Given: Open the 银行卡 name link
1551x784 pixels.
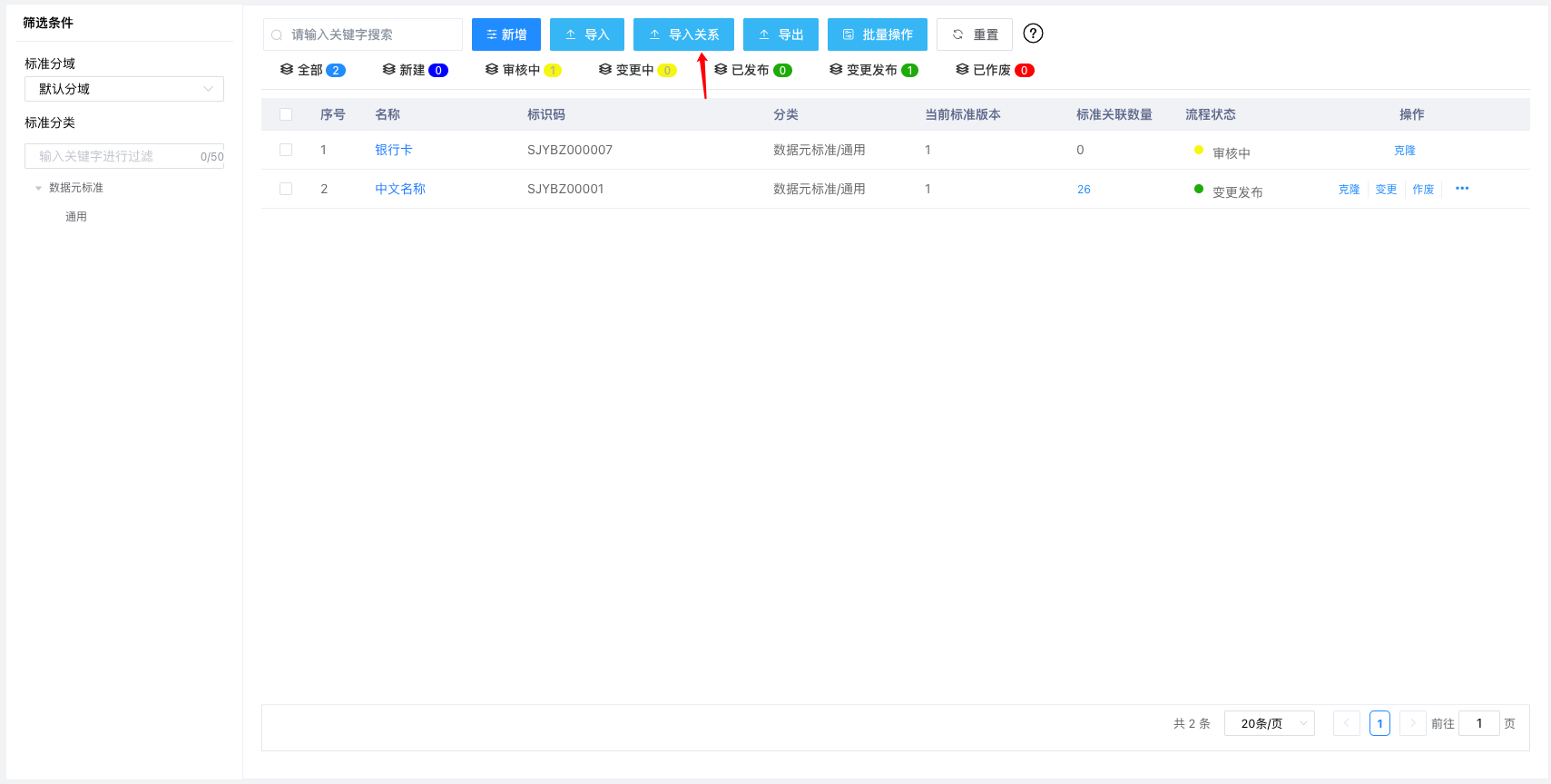Looking at the screenshot, I should (x=394, y=150).
